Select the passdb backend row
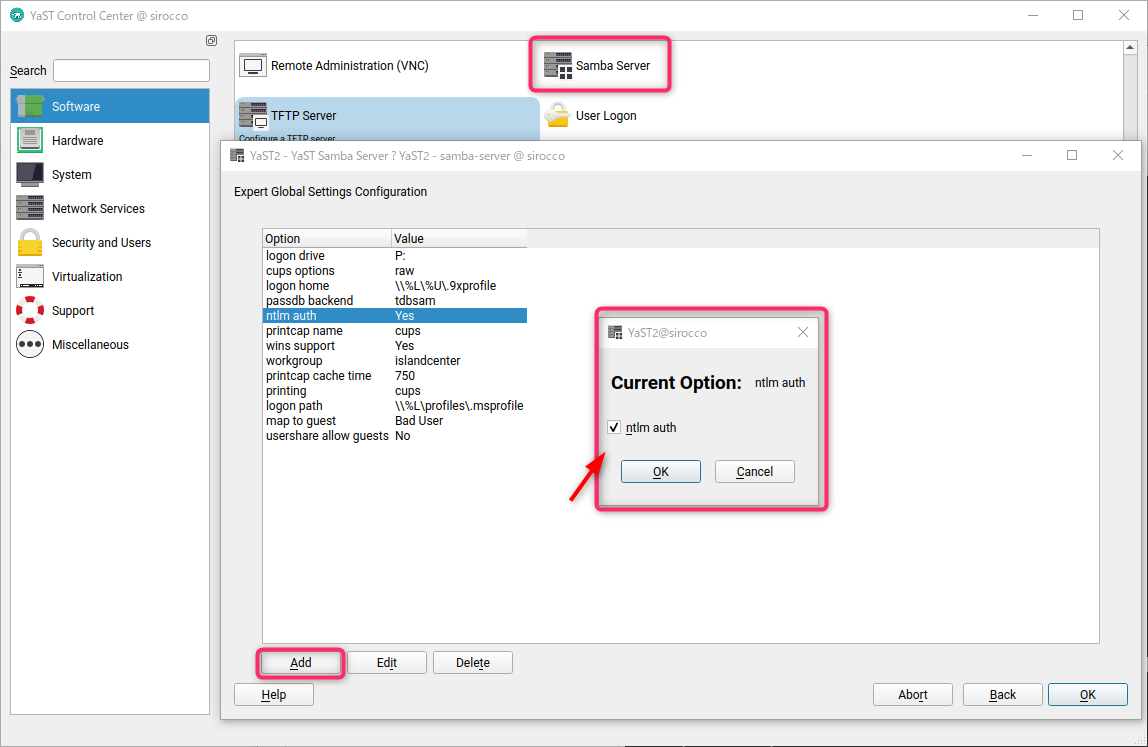1148x747 pixels. tap(395, 301)
